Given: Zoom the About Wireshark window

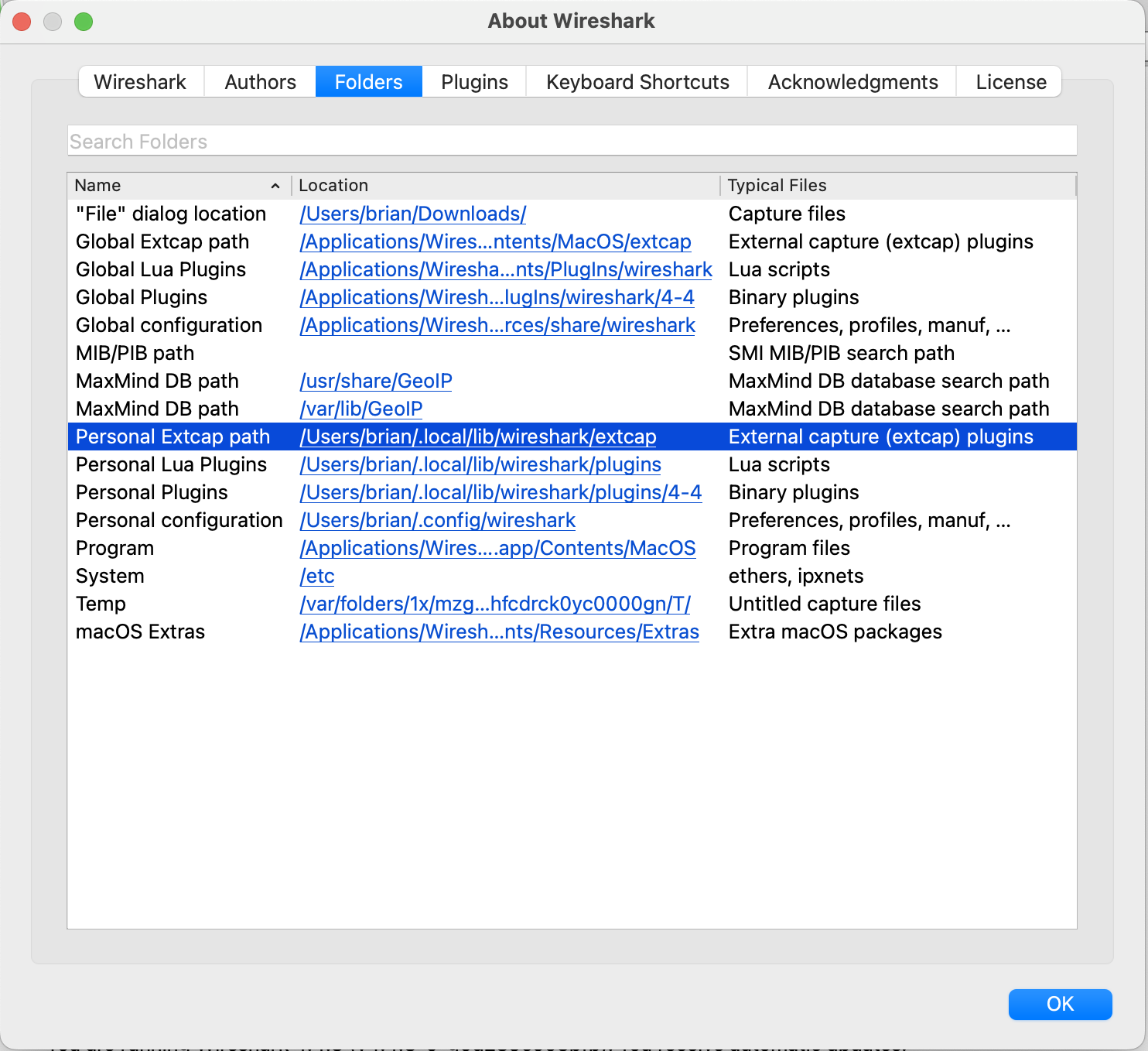Looking at the screenshot, I should coord(84,22).
